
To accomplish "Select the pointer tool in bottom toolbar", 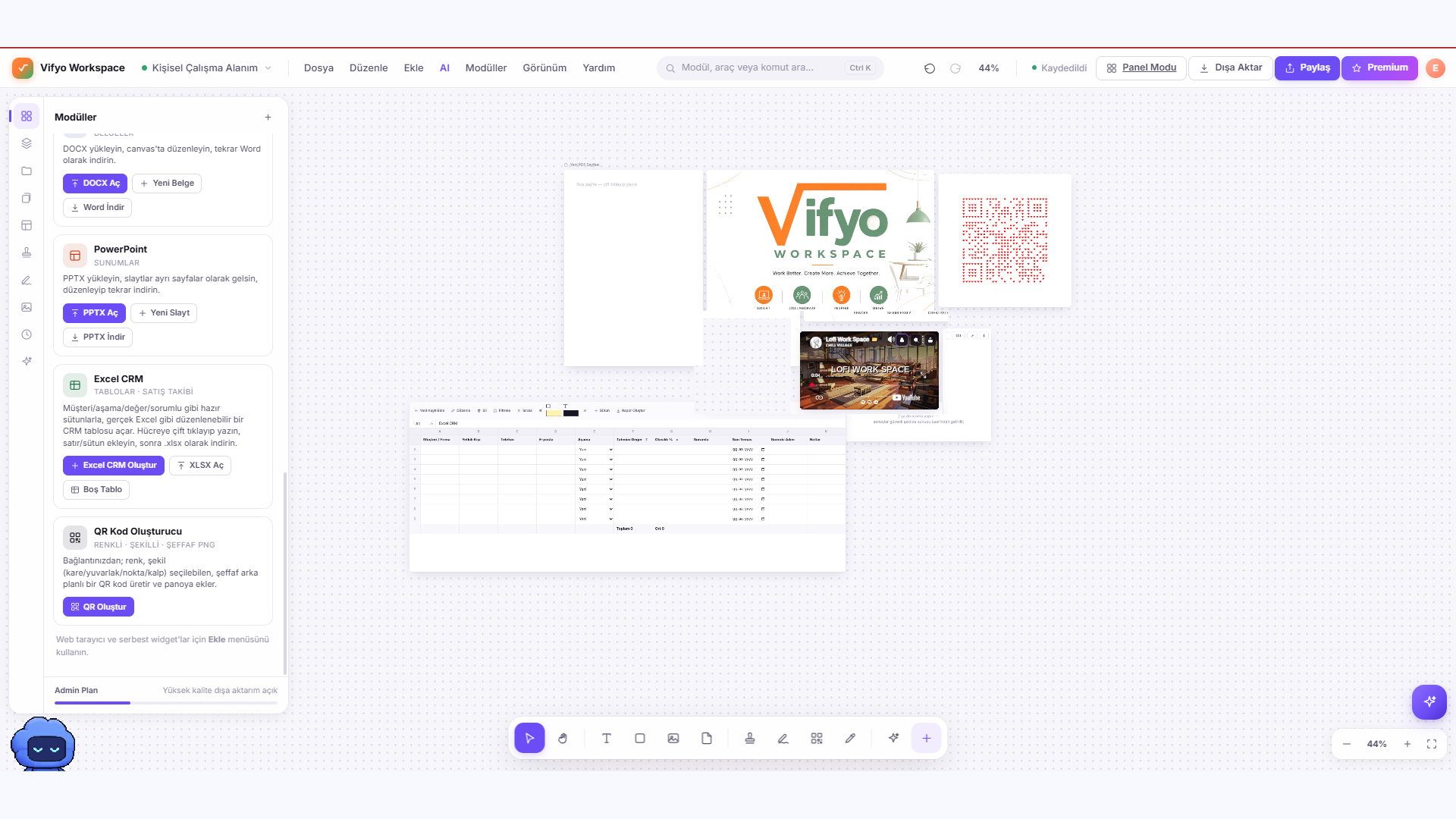I will point(529,738).
